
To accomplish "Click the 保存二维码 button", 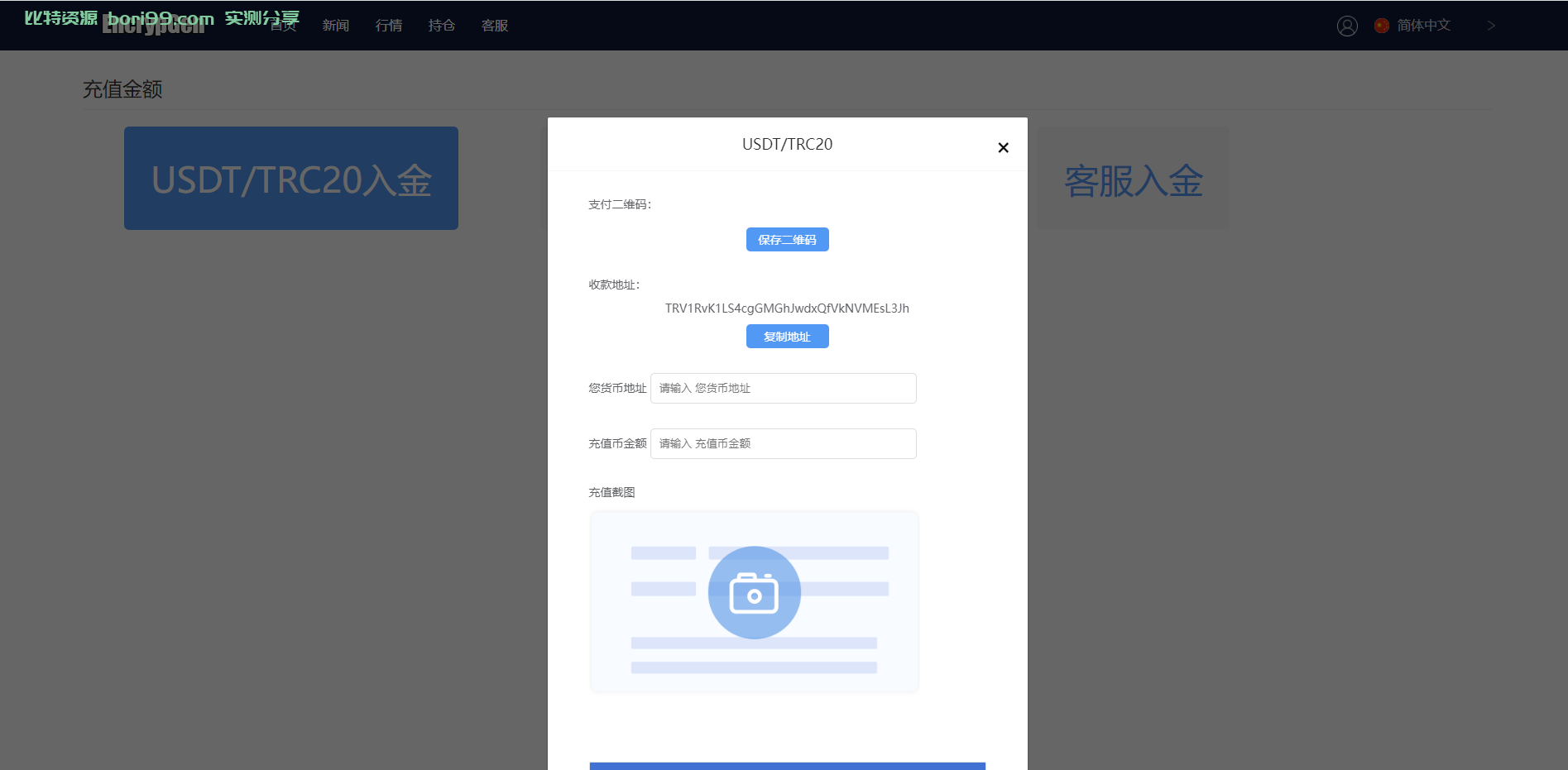I will (787, 240).
